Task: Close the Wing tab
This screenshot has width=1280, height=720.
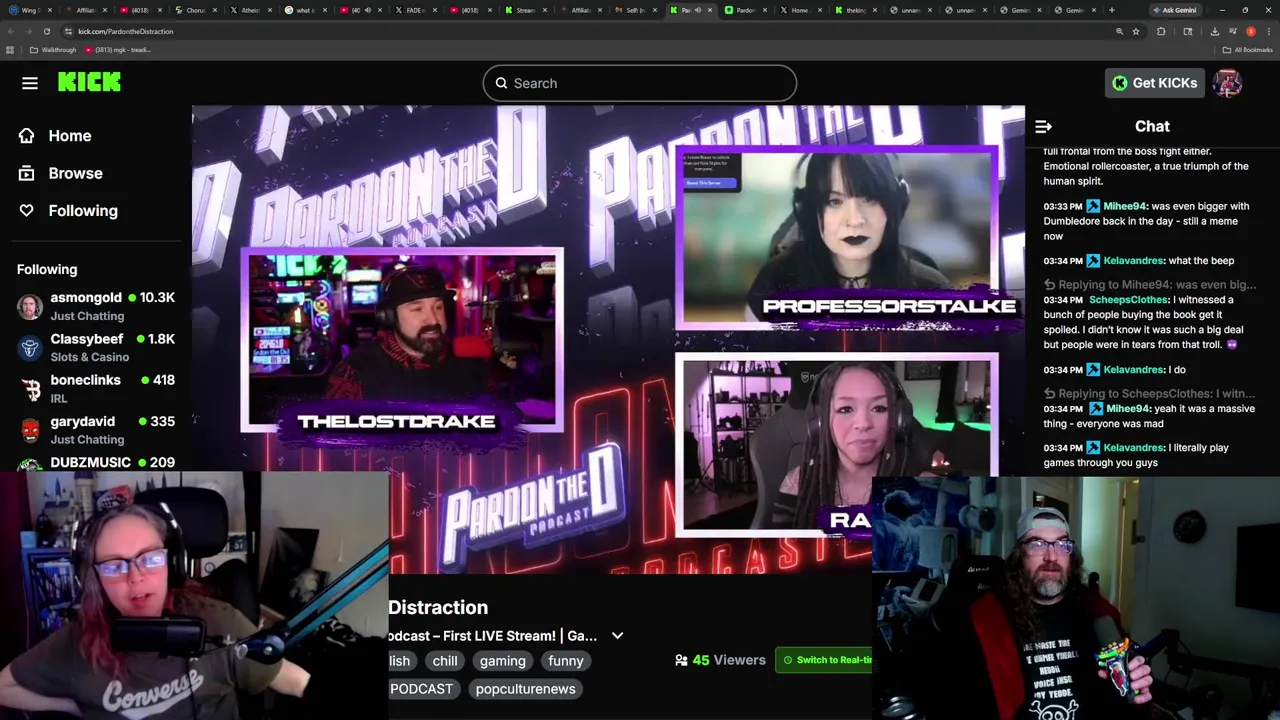Action: pos(49,10)
